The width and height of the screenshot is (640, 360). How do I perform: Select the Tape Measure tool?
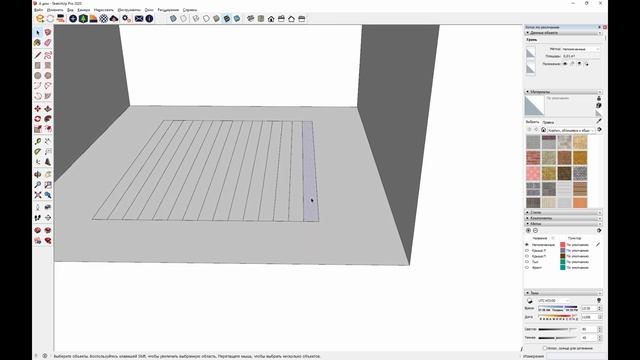[38, 141]
